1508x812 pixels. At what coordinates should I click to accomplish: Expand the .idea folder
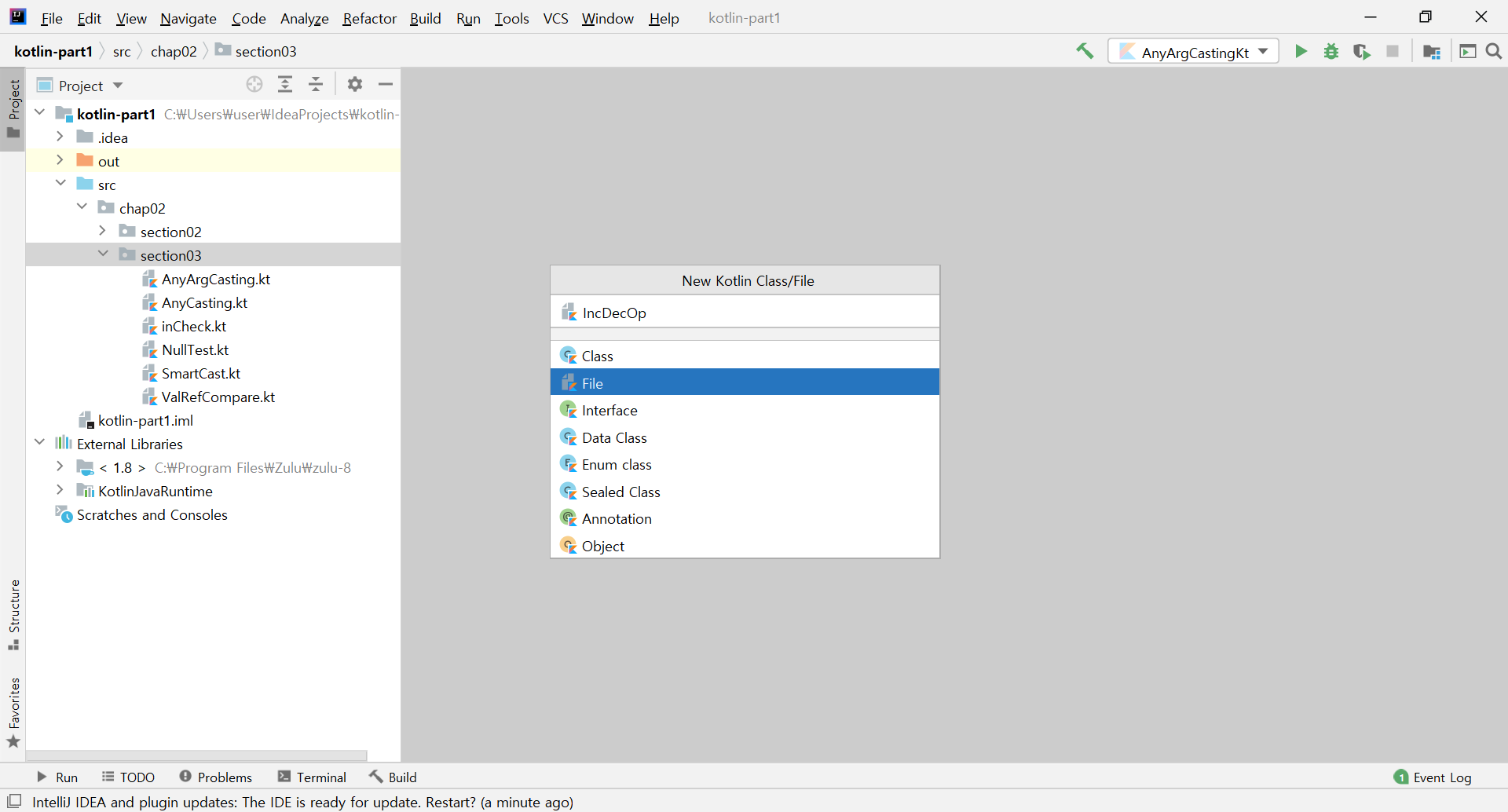[60, 137]
